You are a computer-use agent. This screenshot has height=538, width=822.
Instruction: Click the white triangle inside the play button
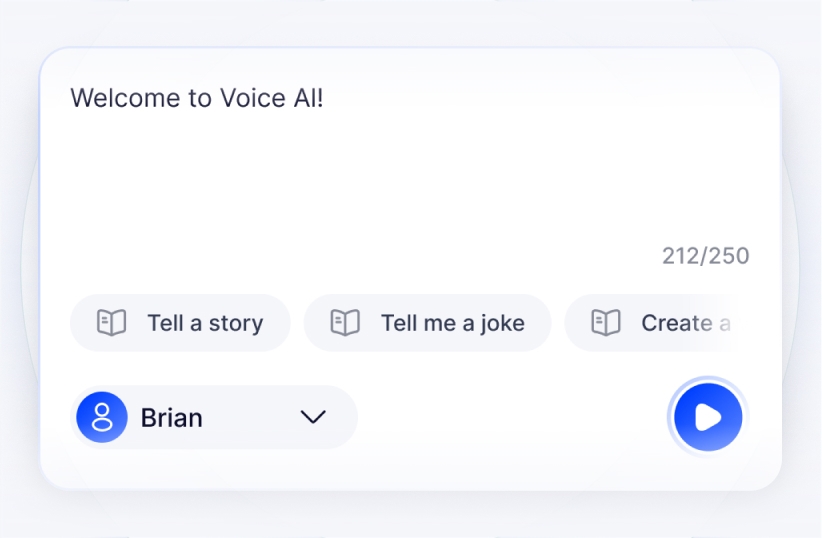709,417
